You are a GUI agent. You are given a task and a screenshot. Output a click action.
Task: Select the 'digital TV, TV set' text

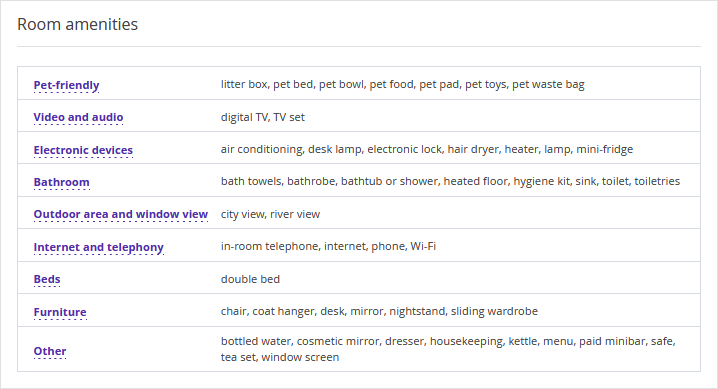coord(262,117)
